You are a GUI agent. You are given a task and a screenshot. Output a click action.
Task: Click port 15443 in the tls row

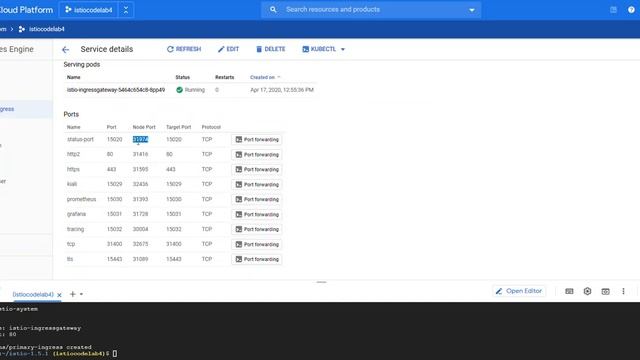point(114,259)
